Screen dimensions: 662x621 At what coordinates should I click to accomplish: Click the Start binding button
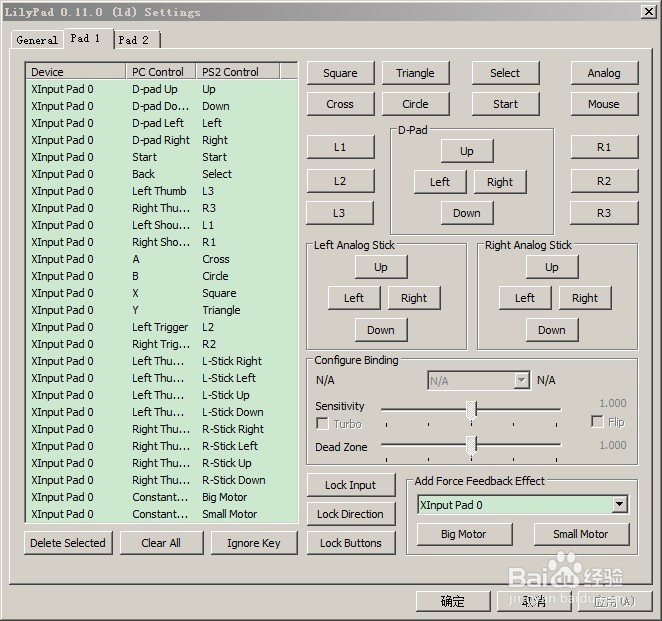[x=505, y=104]
